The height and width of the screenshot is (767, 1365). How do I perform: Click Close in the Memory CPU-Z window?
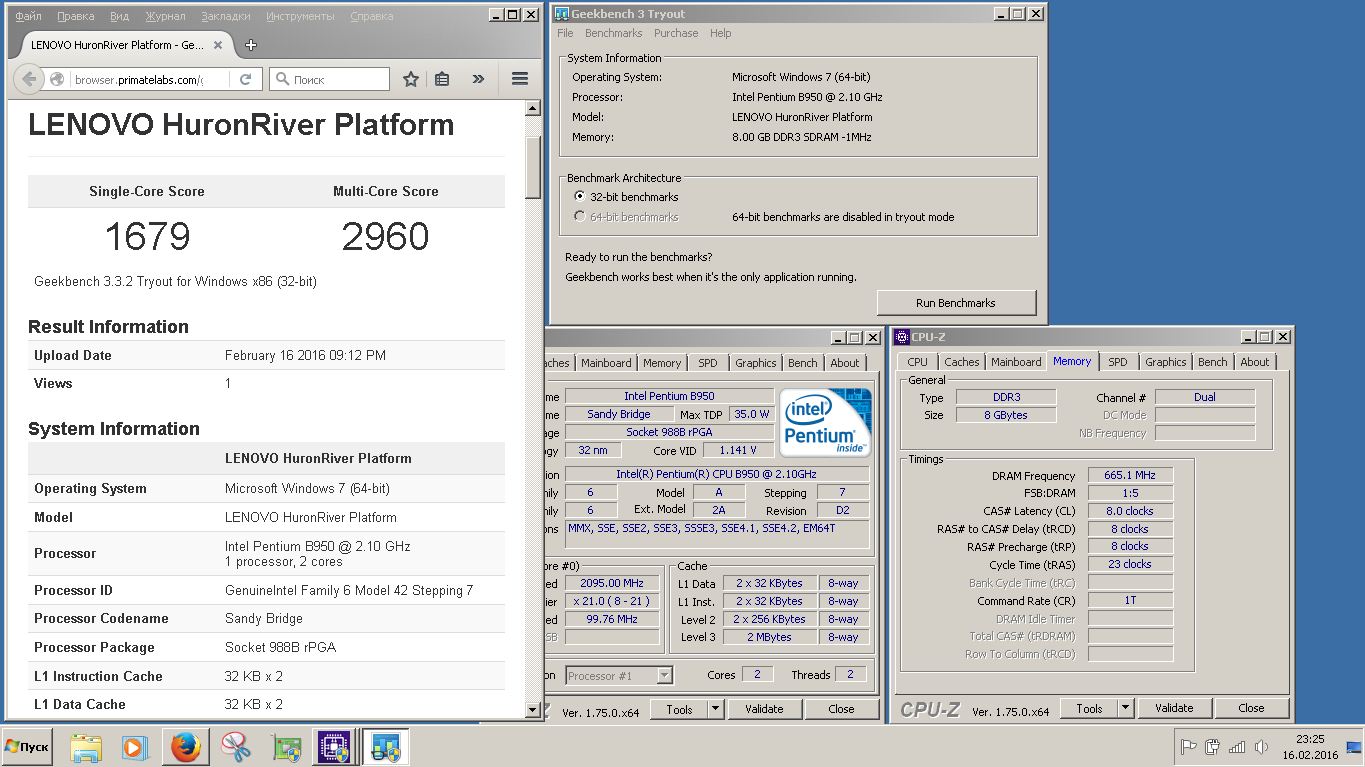tap(1251, 708)
